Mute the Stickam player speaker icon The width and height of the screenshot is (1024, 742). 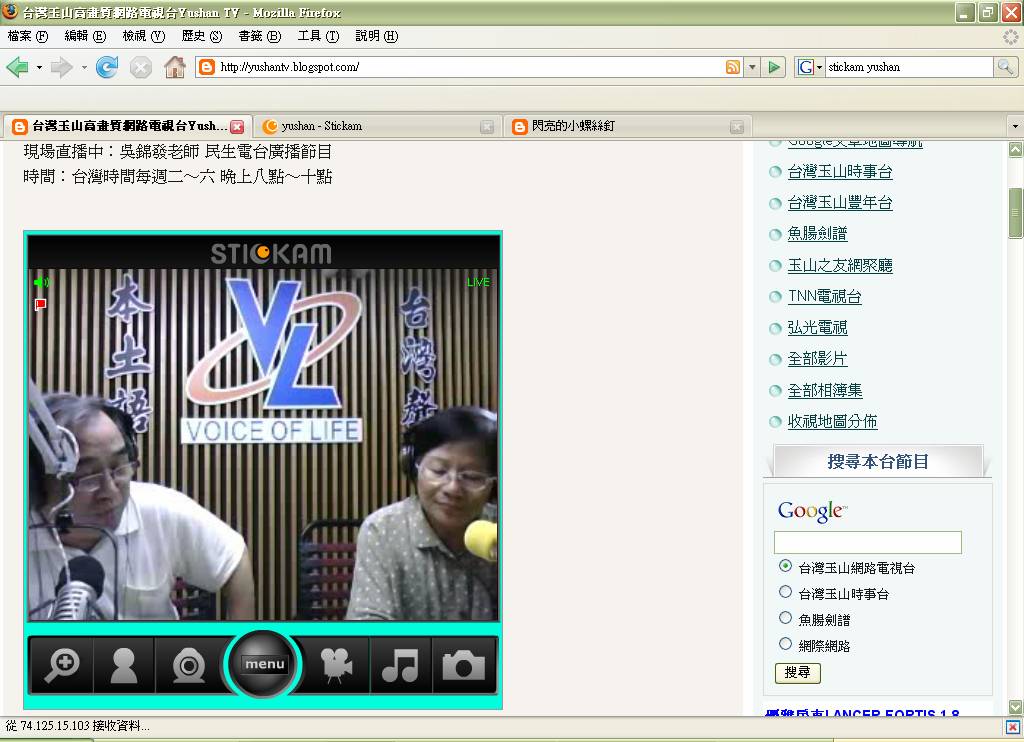(x=41, y=282)
